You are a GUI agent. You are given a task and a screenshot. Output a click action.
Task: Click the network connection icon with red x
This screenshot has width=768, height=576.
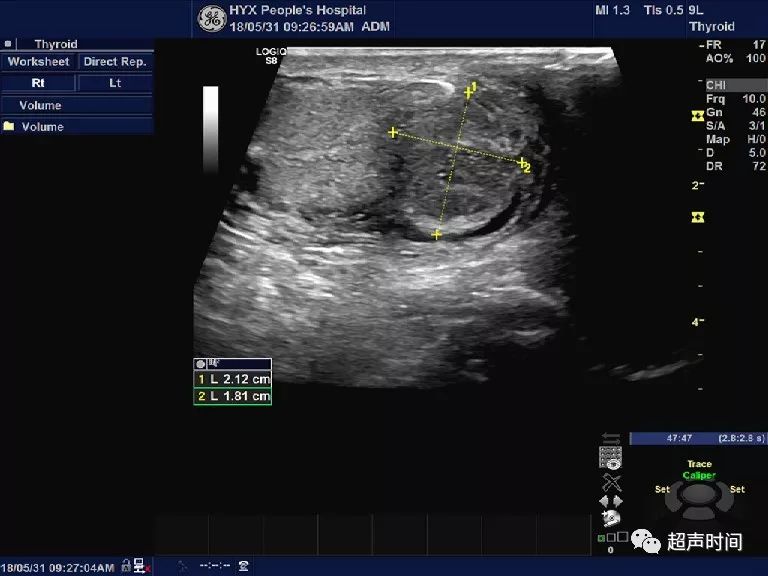point(141,566)
